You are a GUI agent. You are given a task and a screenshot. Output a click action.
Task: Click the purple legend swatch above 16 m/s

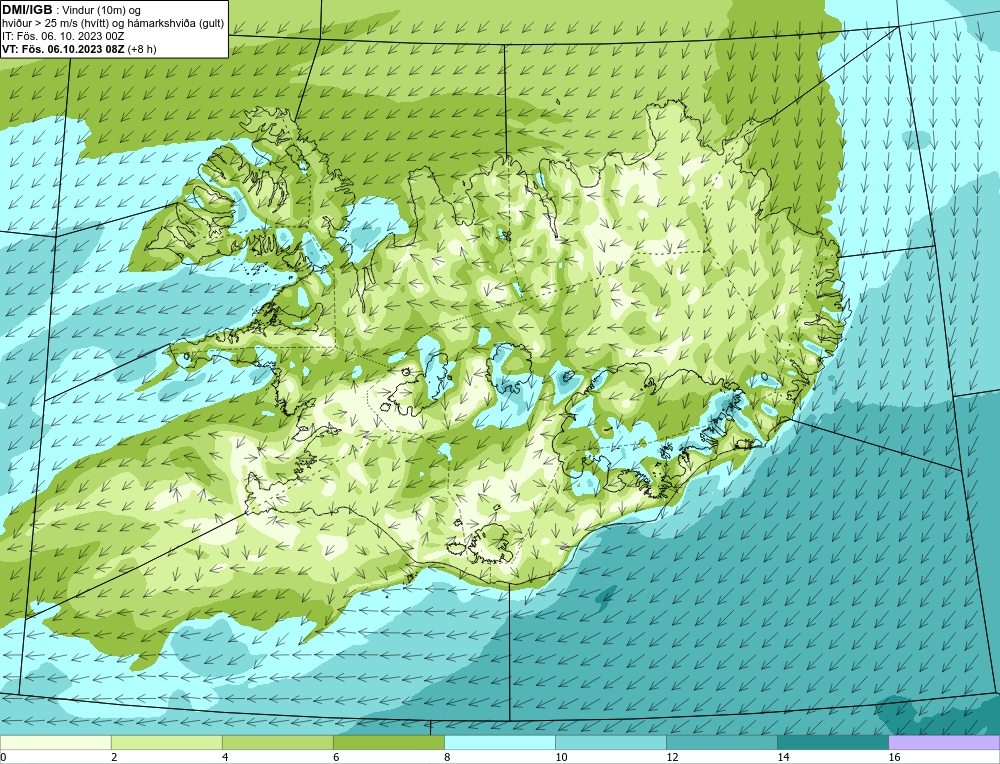[944, 742]
